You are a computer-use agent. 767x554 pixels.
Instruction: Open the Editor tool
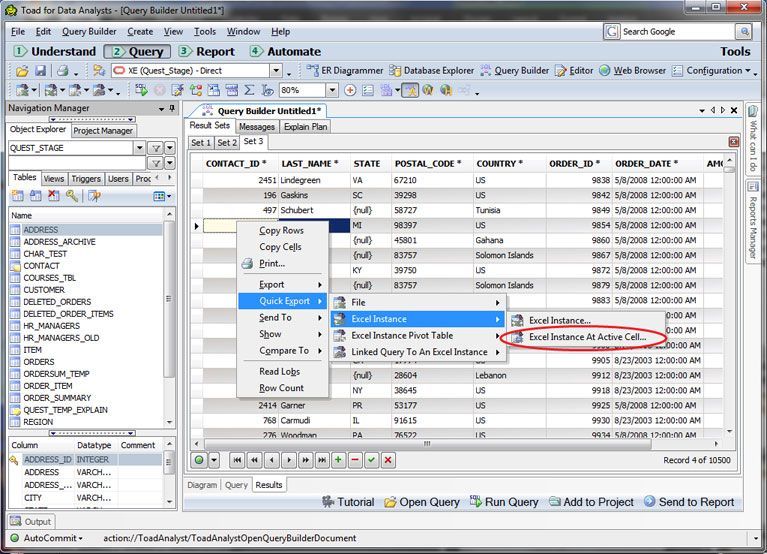574,71
